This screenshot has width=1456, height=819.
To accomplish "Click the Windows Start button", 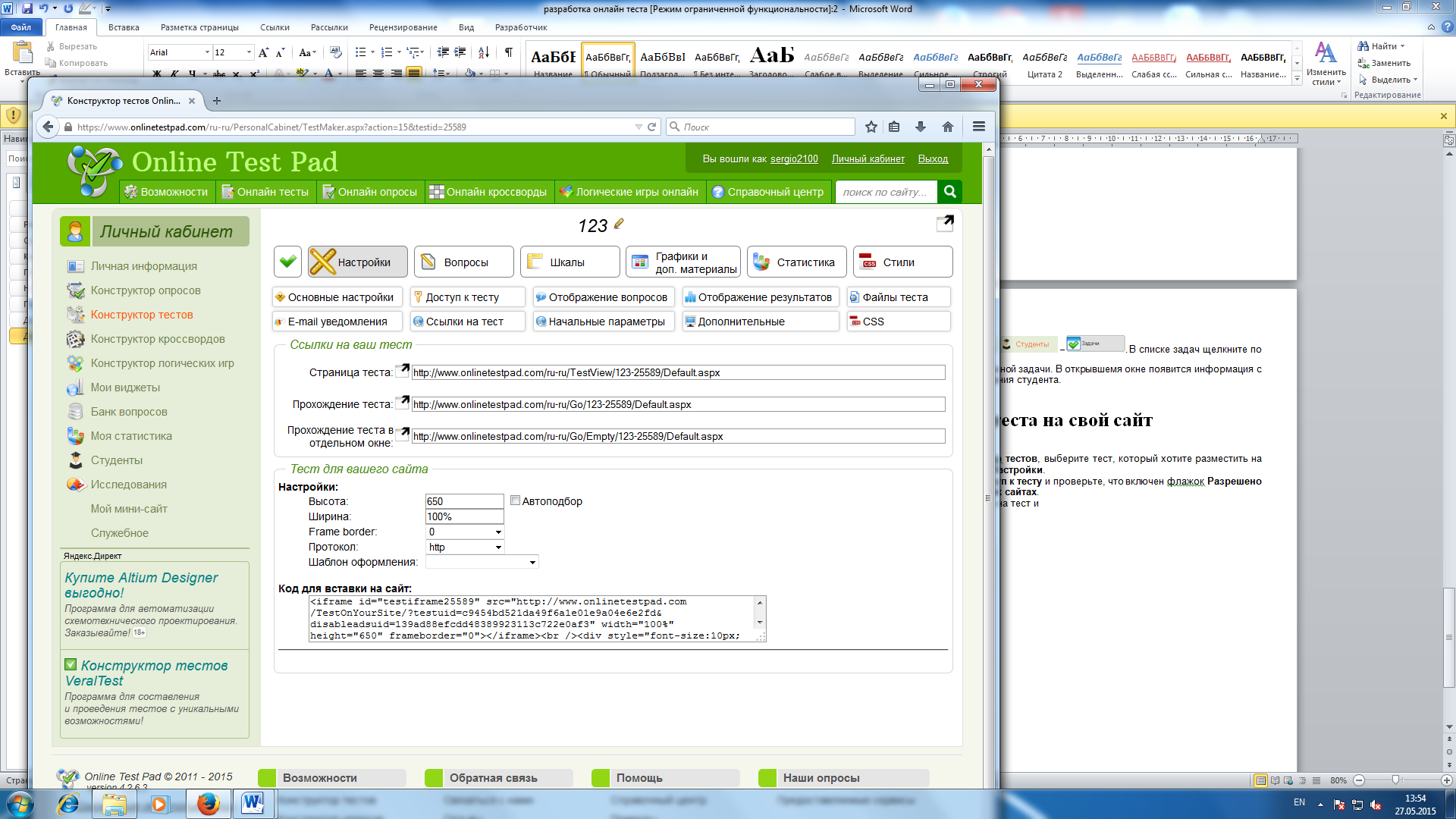I will pyautogui.click(x=20, y=804).
